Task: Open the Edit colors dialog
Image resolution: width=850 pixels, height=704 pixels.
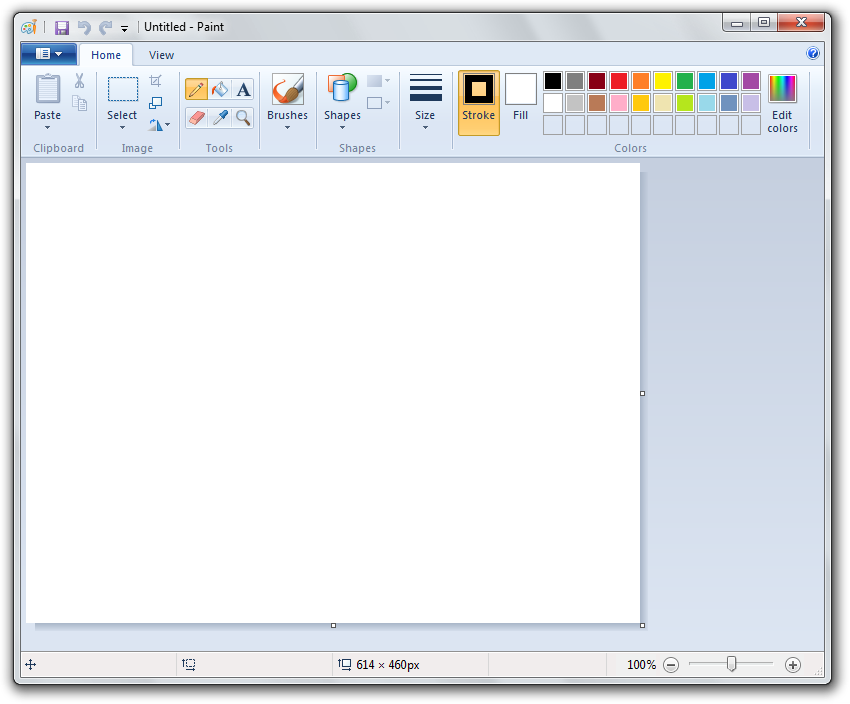Action: click(782, 102)
